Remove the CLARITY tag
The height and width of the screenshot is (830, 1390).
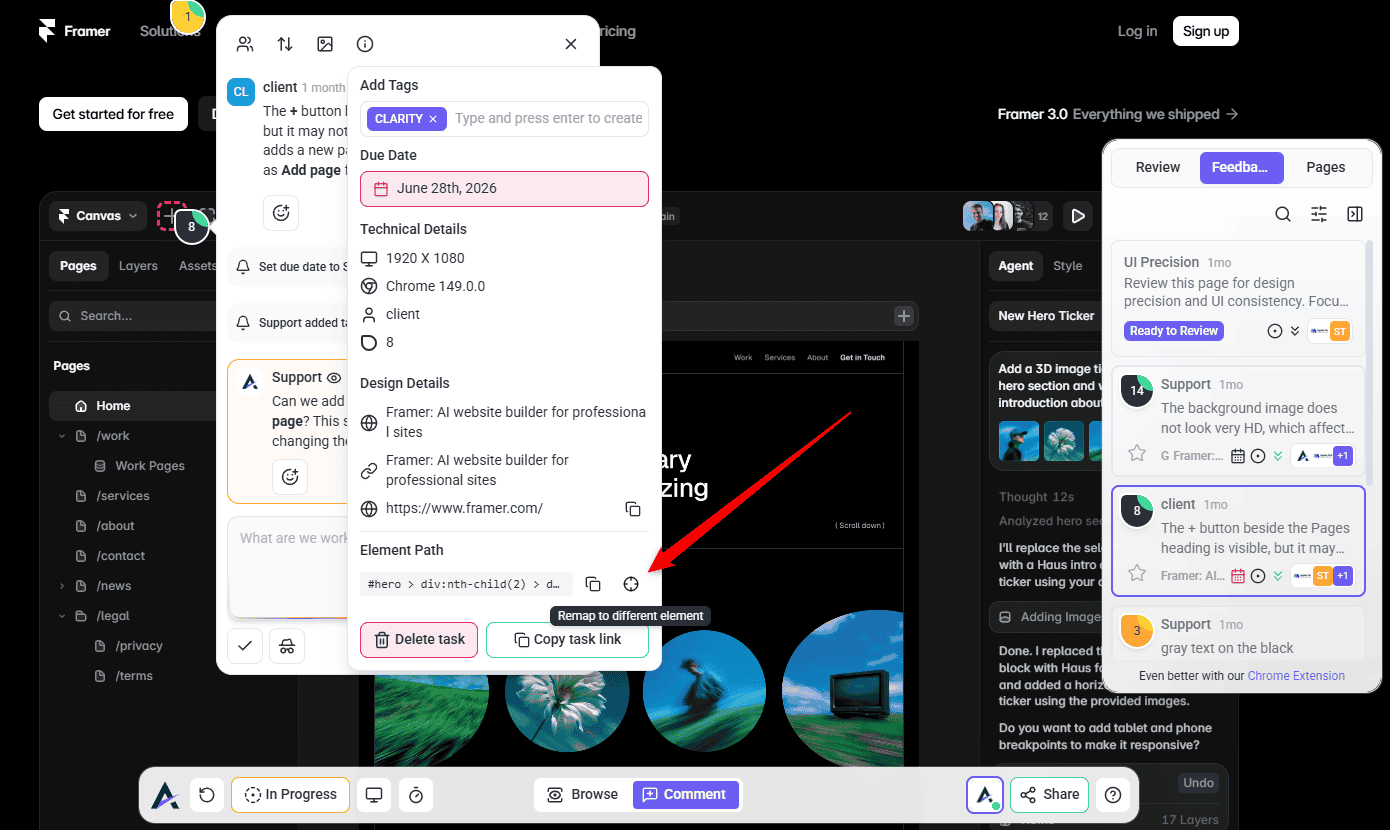(x=433, y=119)
